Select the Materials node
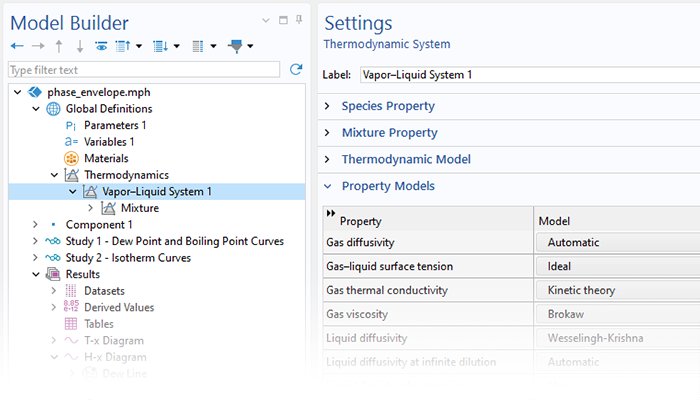Image resolution: width=700 pixels, height=400 pixels. [106, 158]
